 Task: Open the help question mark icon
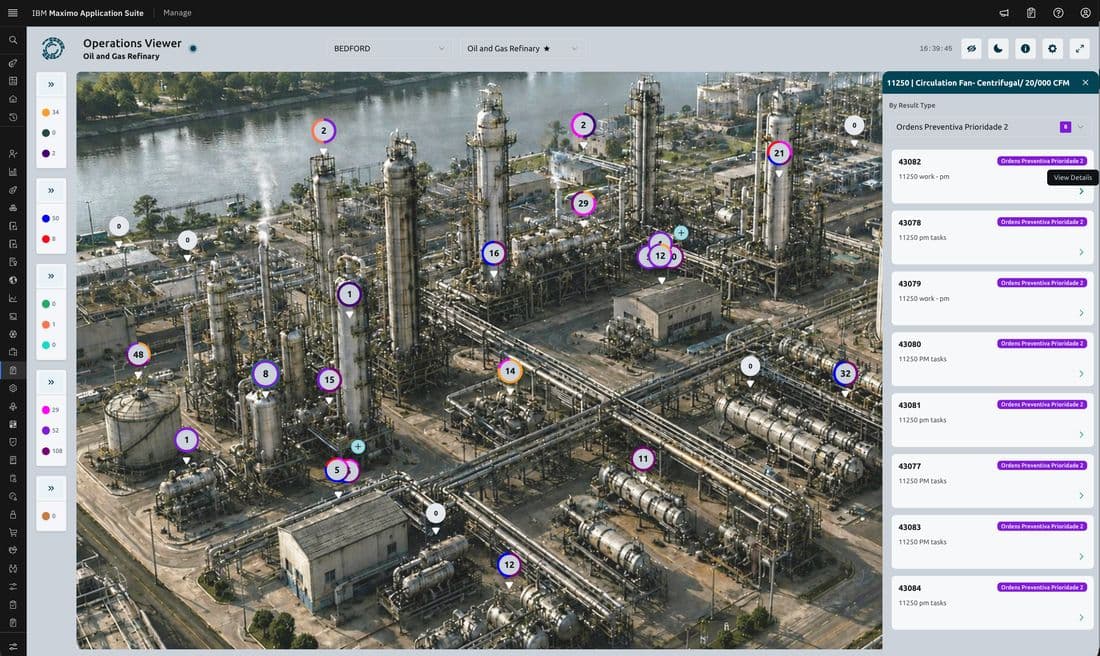[1058, 13]
